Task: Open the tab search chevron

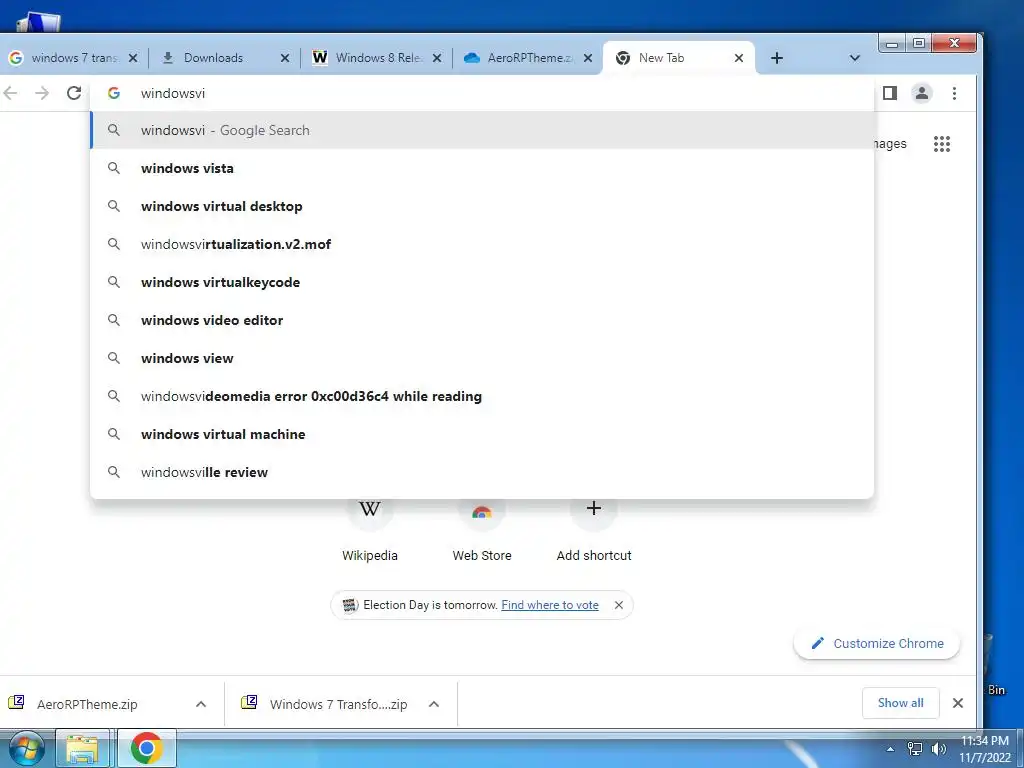Action: (x=854, y=58)
